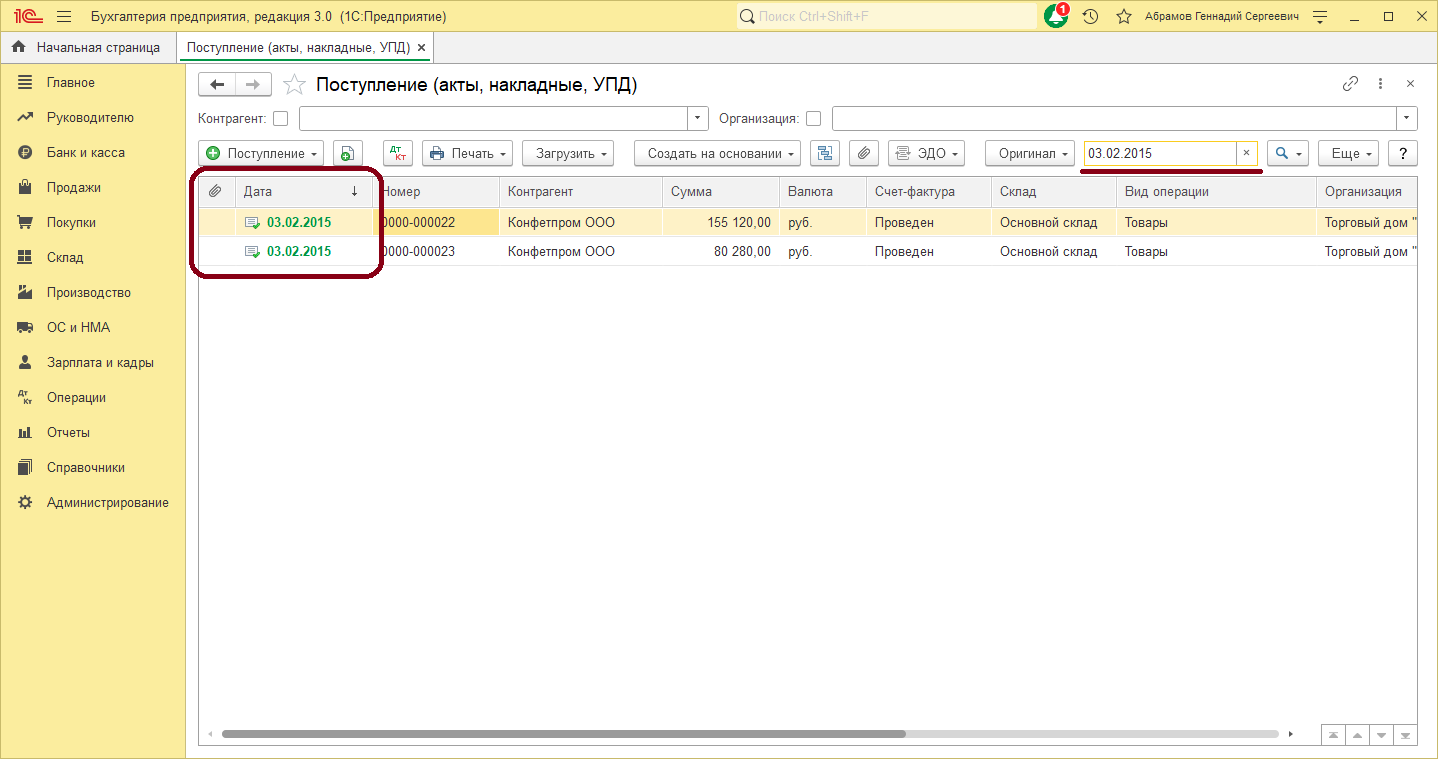
Task: Click the copy document icon button
Action: click(x=347, y=153)
